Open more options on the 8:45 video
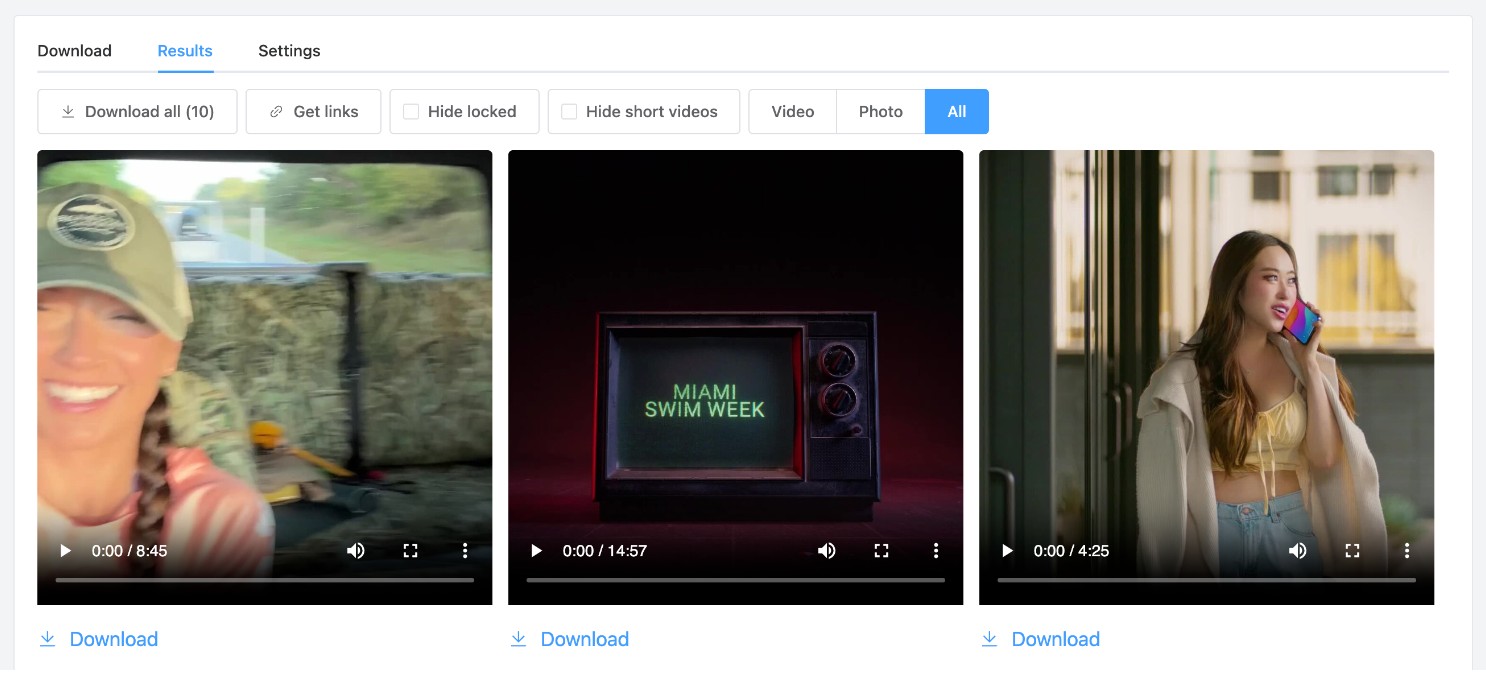Screen dimensions: 1486x676 point(465,550)
